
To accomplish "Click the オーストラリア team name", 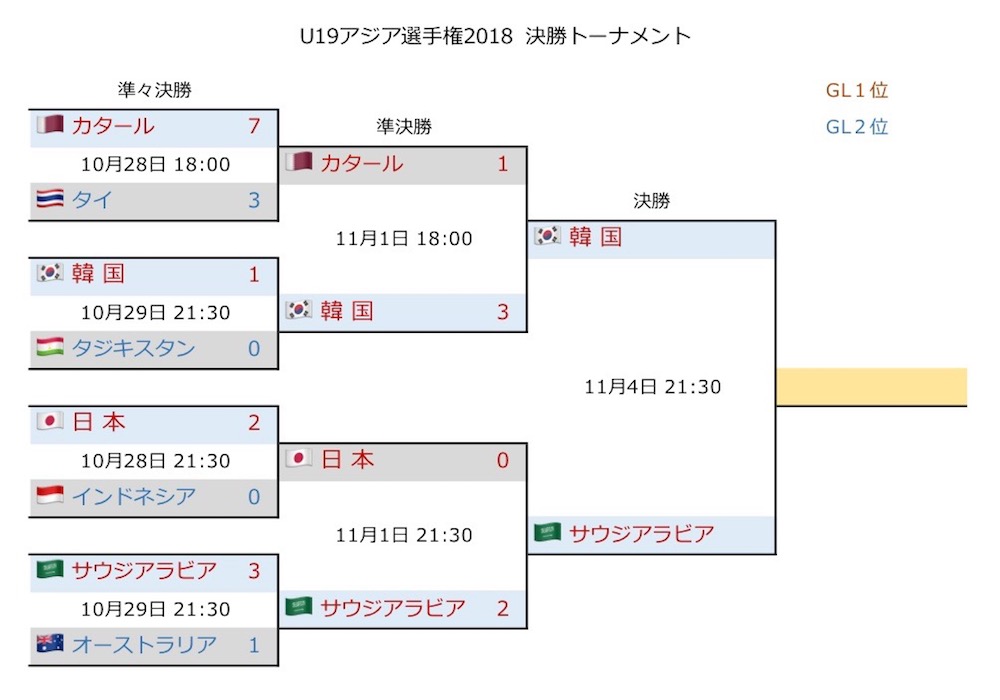I will pos(144,645).
